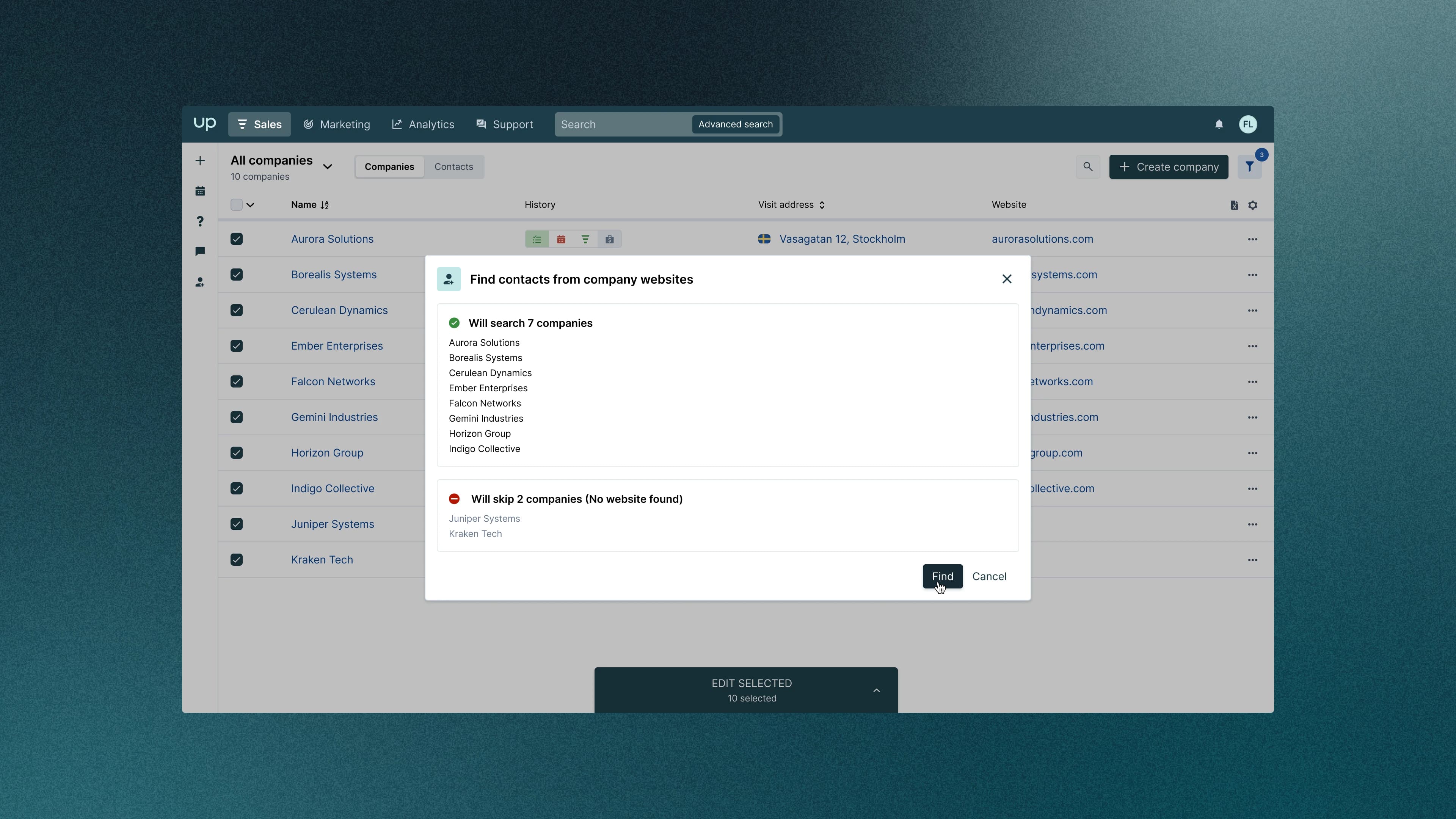
Task: Open the calendar icon in left sidebar
Action: coord(200,191)
